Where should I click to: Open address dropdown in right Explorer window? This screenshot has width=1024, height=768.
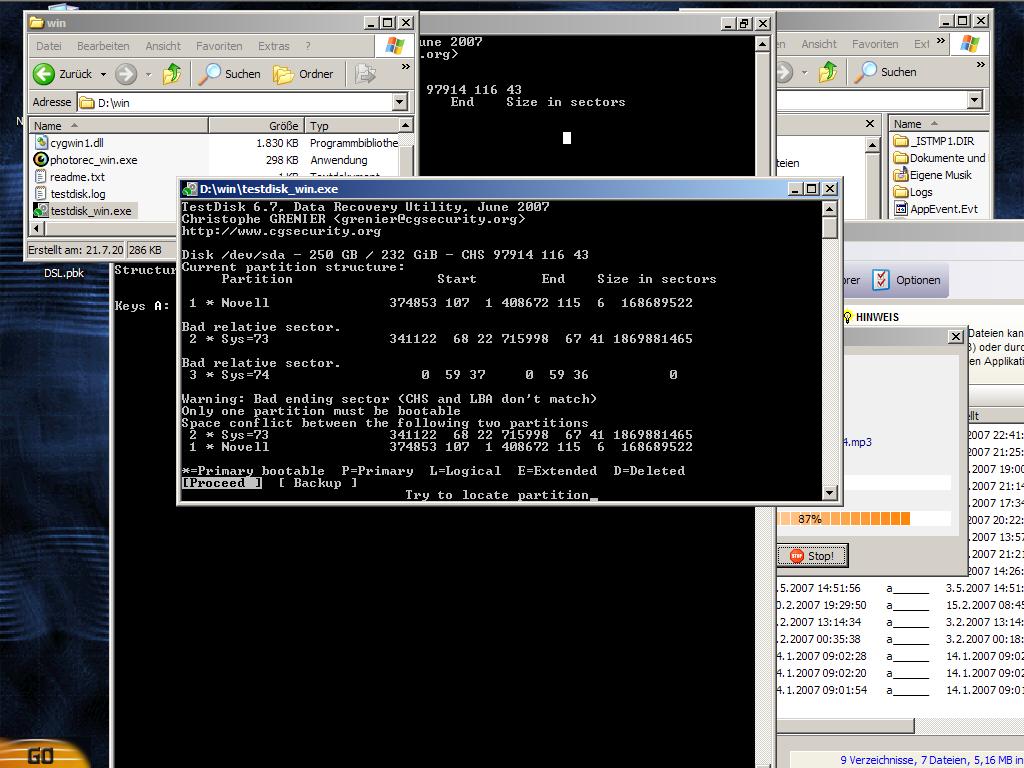tap(975, 100)
